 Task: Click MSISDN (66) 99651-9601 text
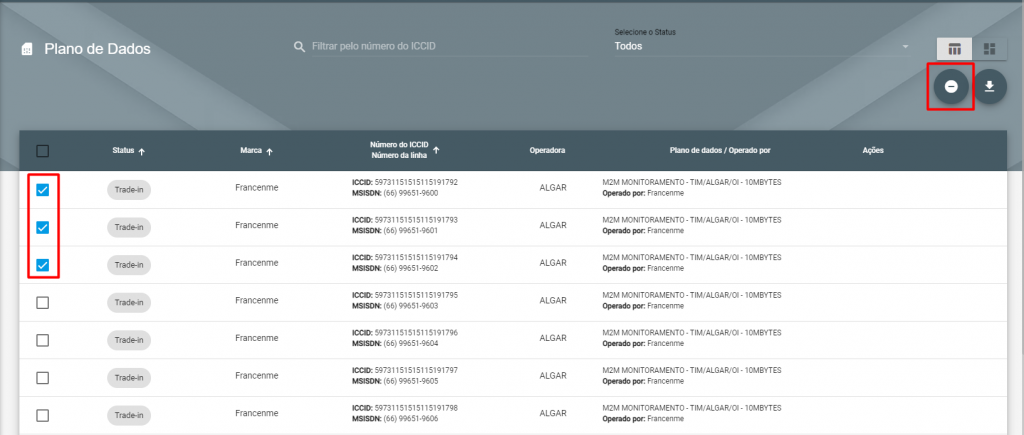[395, 231]
